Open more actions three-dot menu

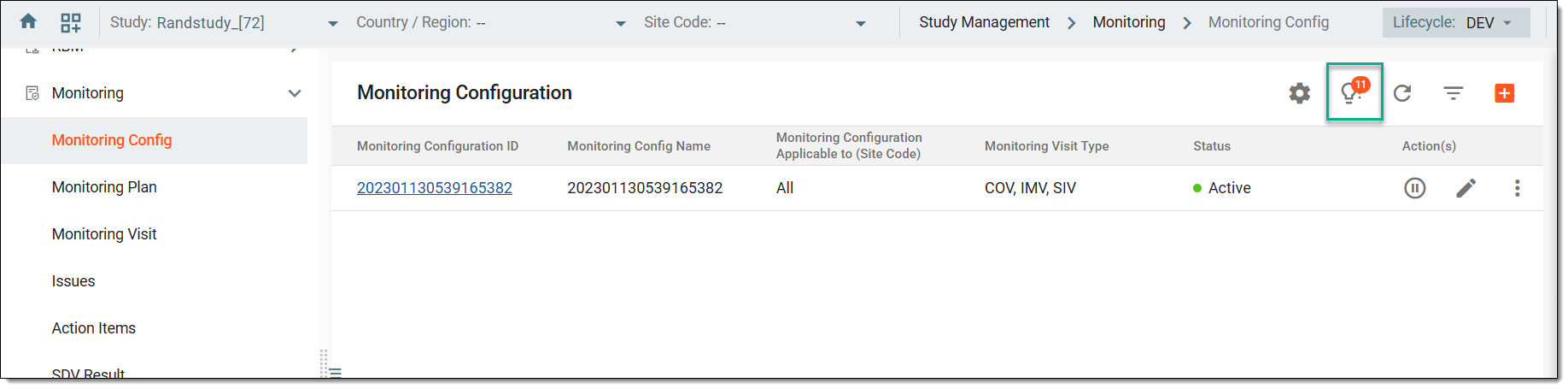tap(1517, 188)
